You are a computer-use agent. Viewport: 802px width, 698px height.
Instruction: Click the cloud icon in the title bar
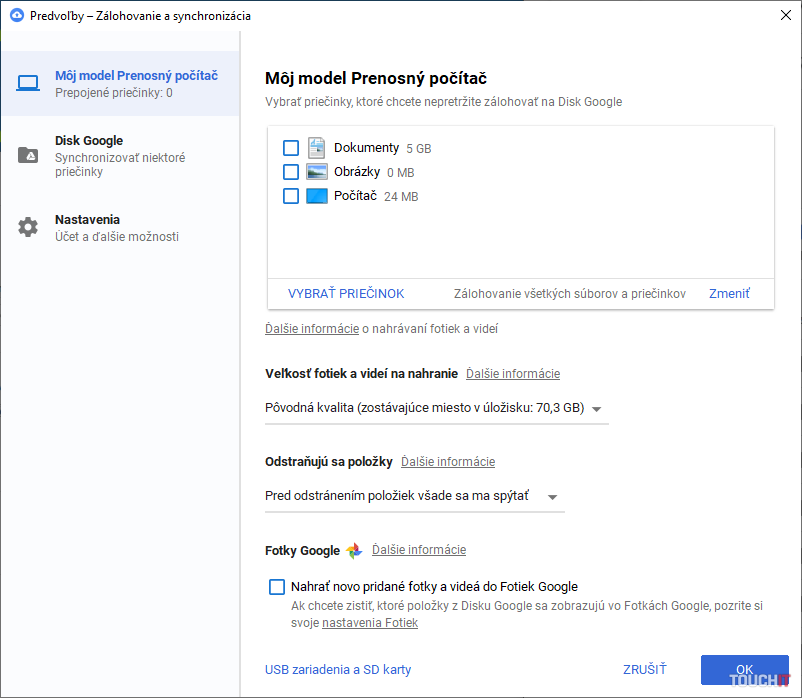[16, 16]
